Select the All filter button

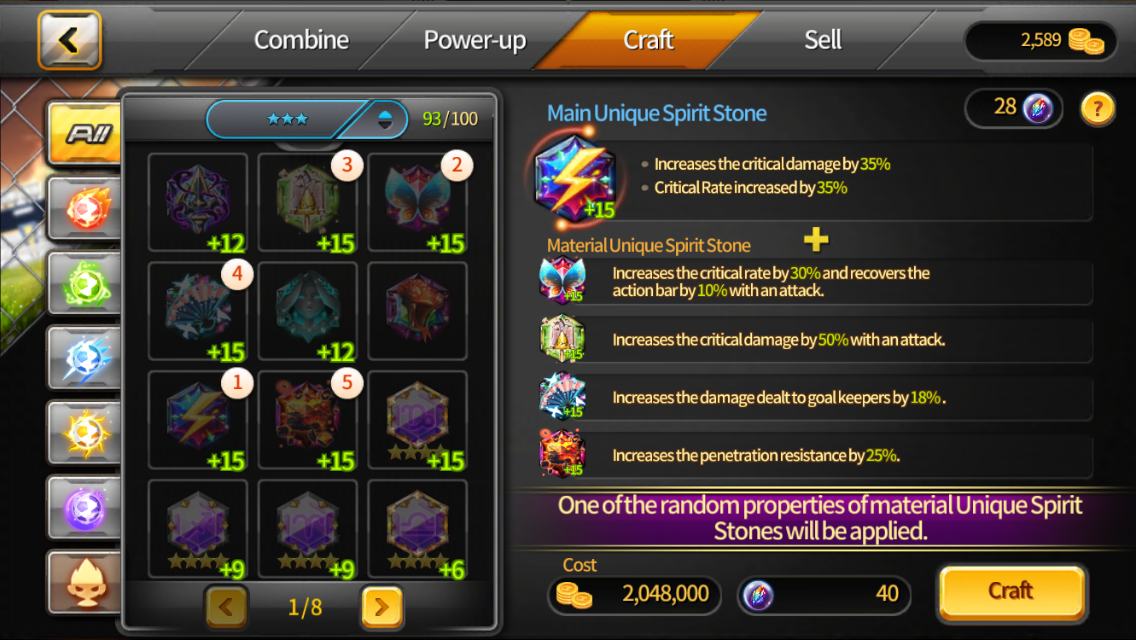[x=85, y=133]
